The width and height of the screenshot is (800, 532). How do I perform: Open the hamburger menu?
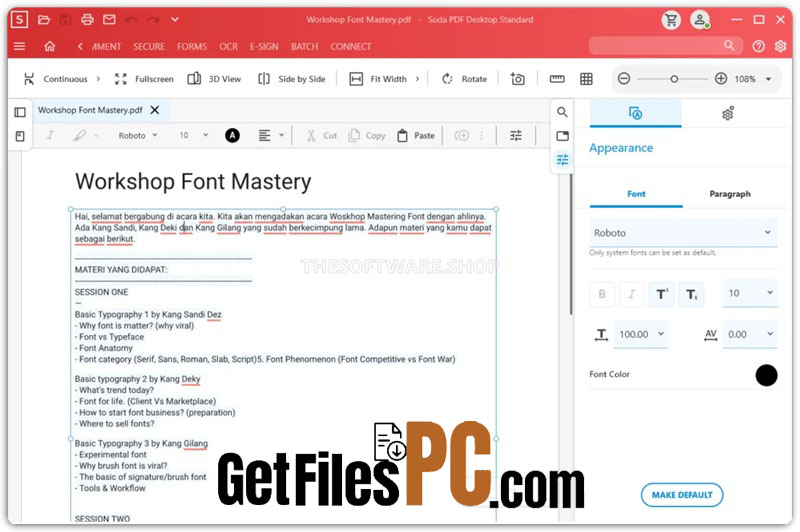[19, 46]
